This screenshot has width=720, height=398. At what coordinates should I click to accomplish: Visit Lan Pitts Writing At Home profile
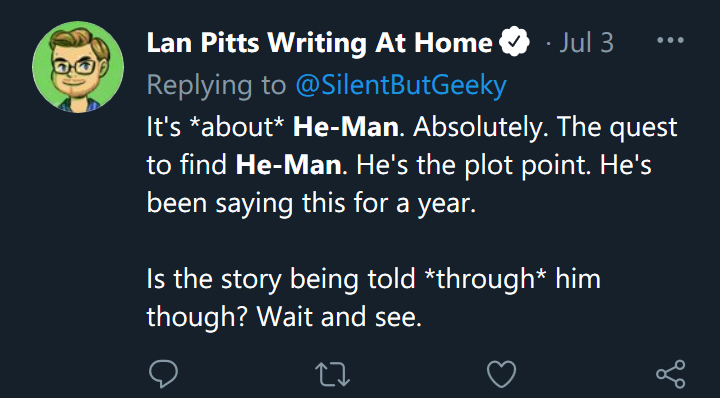(320, 43)
